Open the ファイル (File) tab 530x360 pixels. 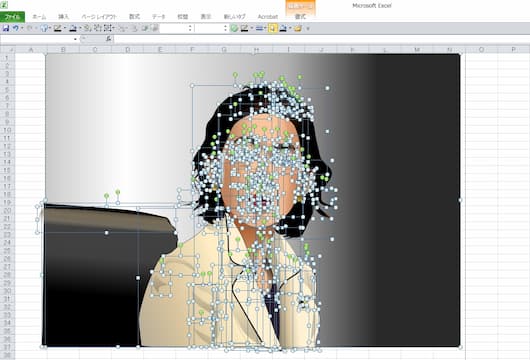click(12, 17)
